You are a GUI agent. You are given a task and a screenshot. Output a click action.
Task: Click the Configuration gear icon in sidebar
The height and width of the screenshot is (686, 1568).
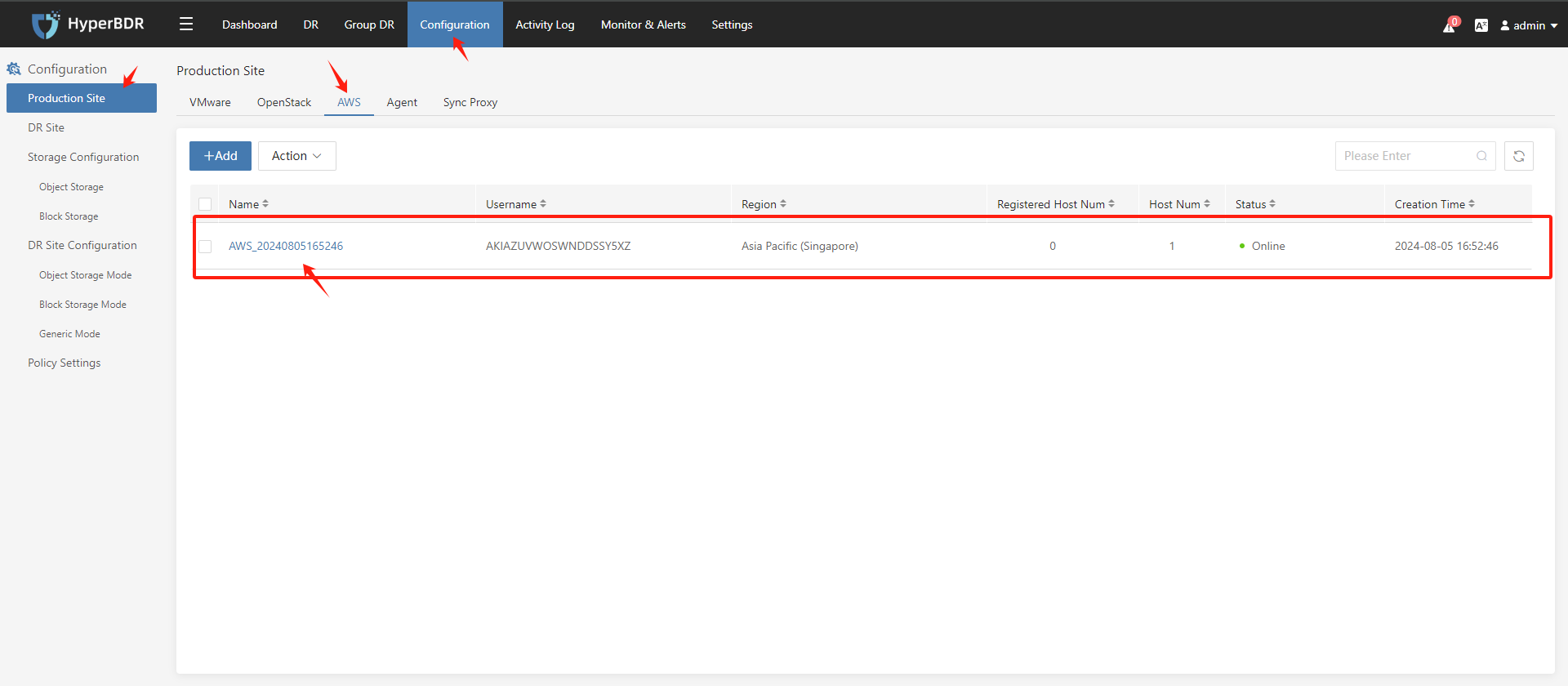14,69
